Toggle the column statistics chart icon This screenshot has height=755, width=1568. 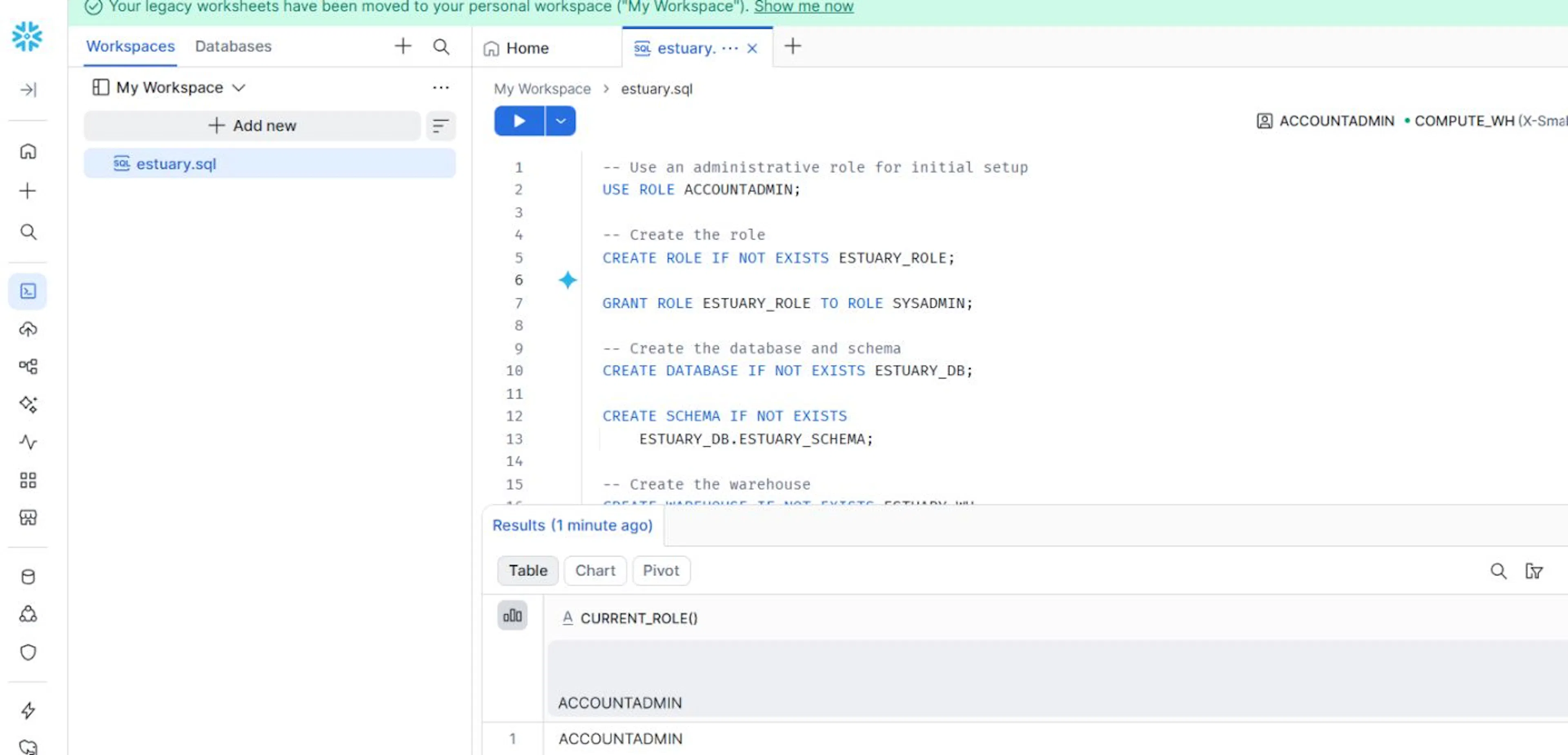[512, 616]
